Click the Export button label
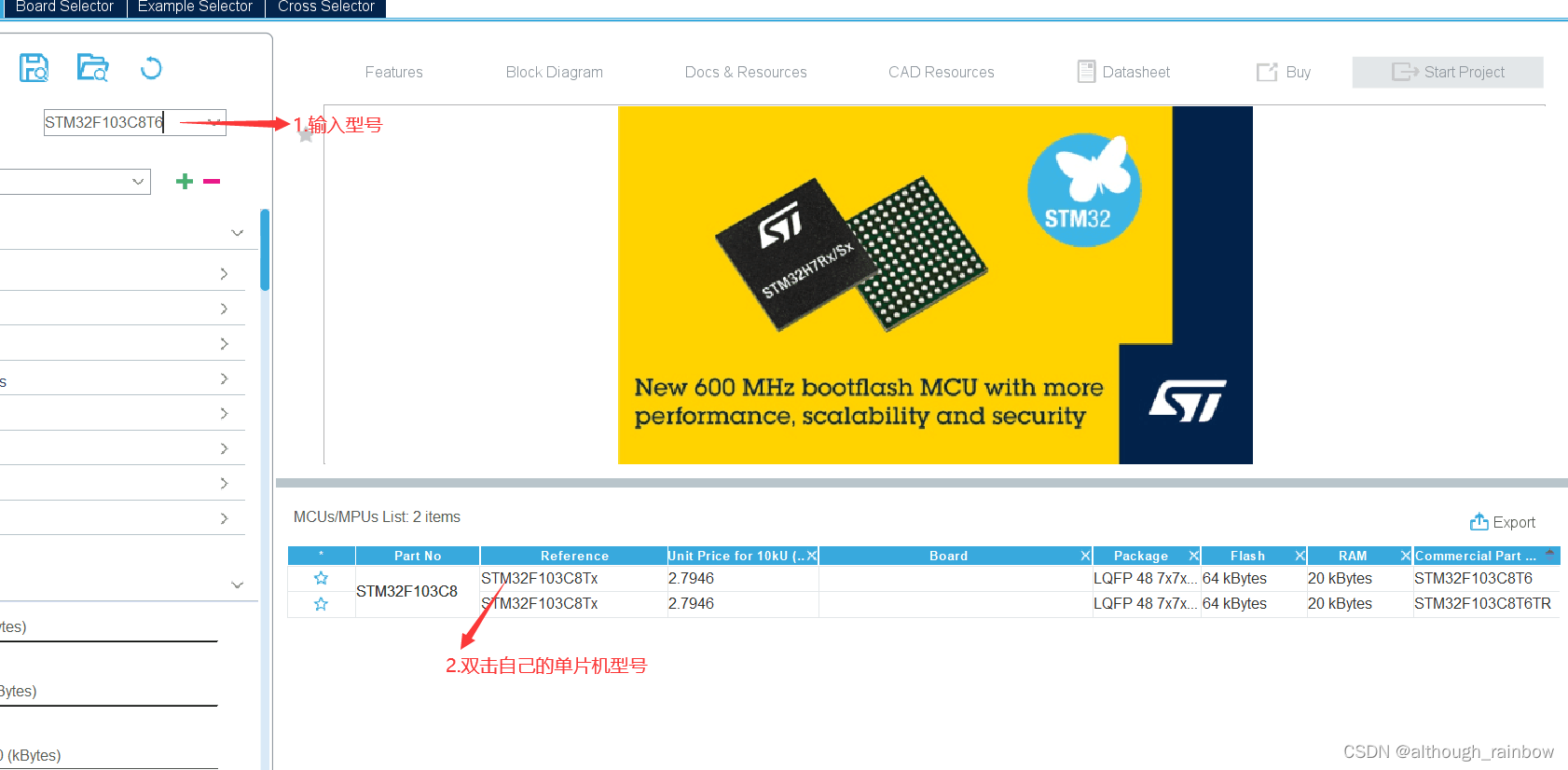 tap(1514, 523)
